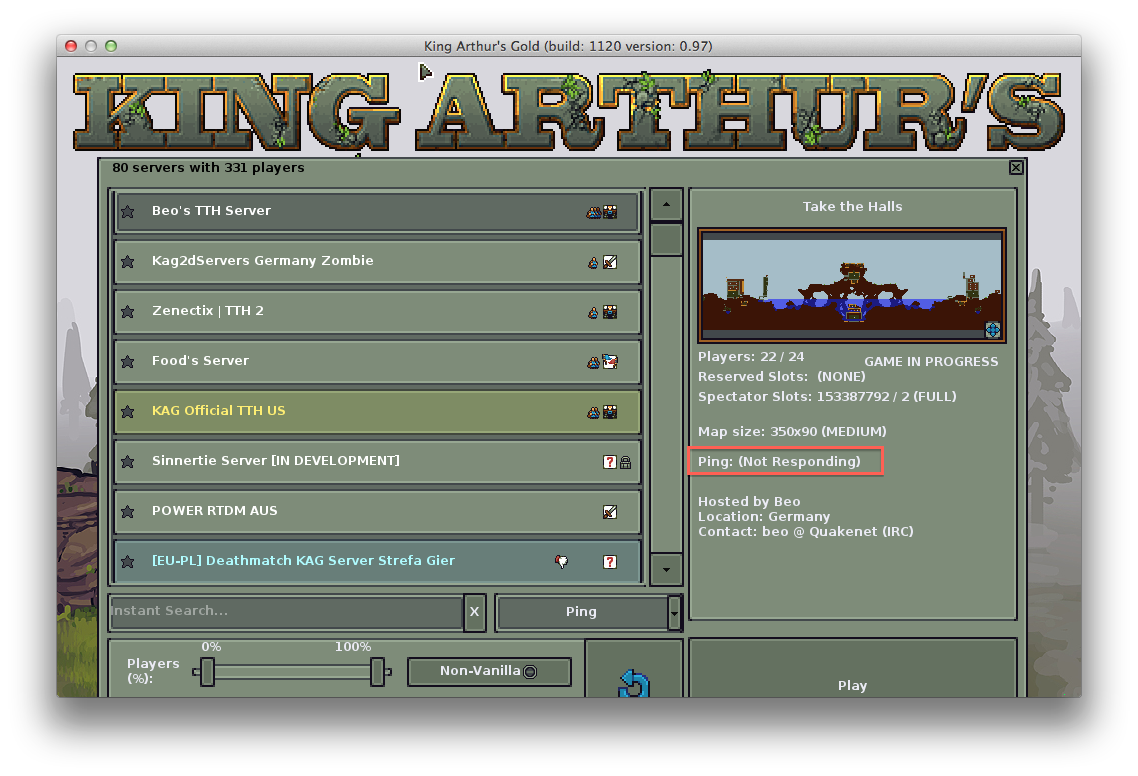Click thumbs-down icon on [EU-PL] Deathmatch server
This screenshot has height=776, width=1138.
562,561
